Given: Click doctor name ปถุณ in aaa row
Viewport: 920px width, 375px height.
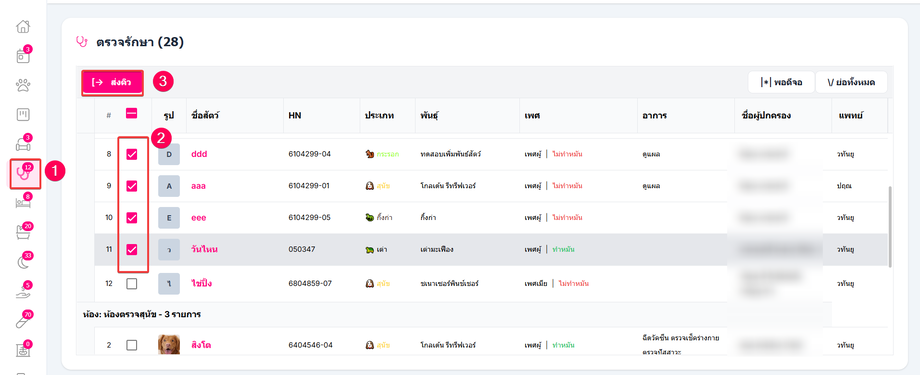Looking at the screenshot, I should 844,186.
